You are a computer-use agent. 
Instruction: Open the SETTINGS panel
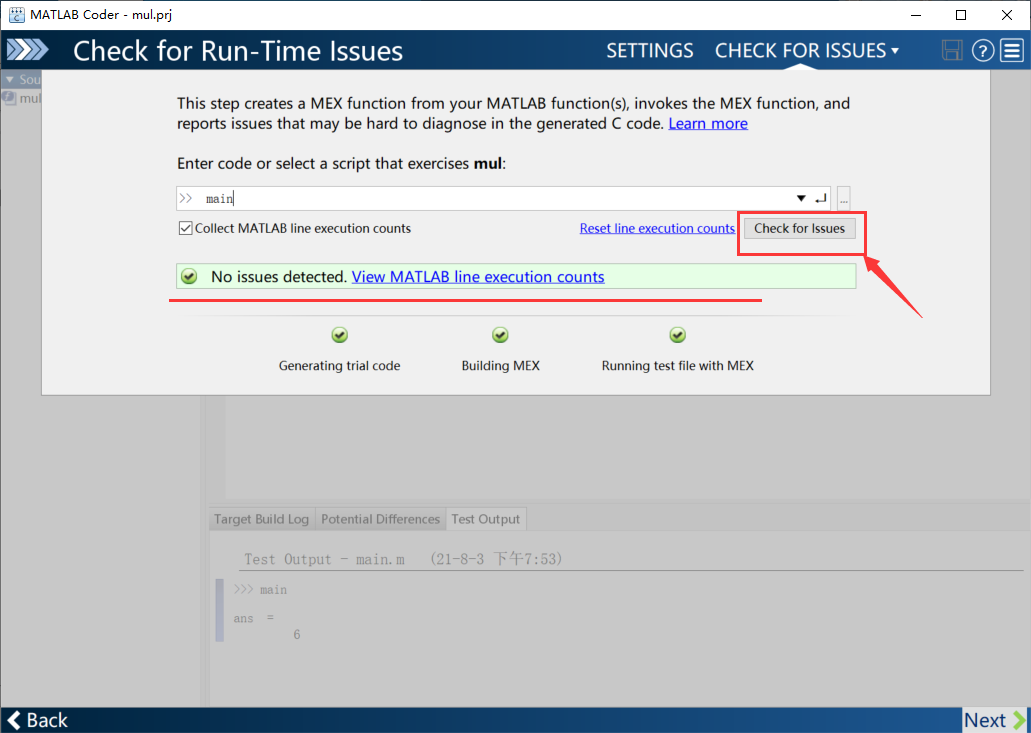[649, 51]
